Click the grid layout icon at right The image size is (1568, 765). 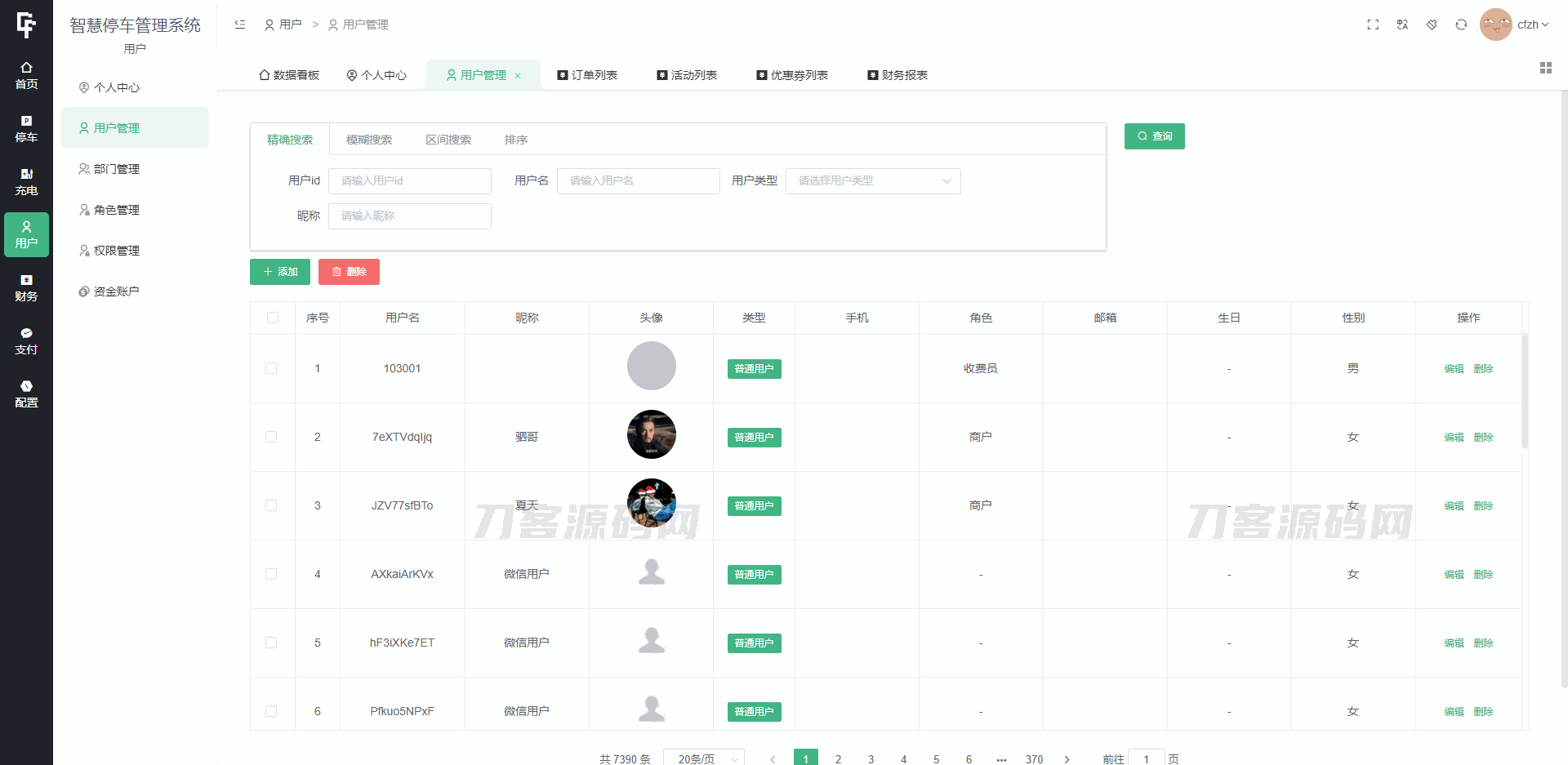[x=1545, y=68]
